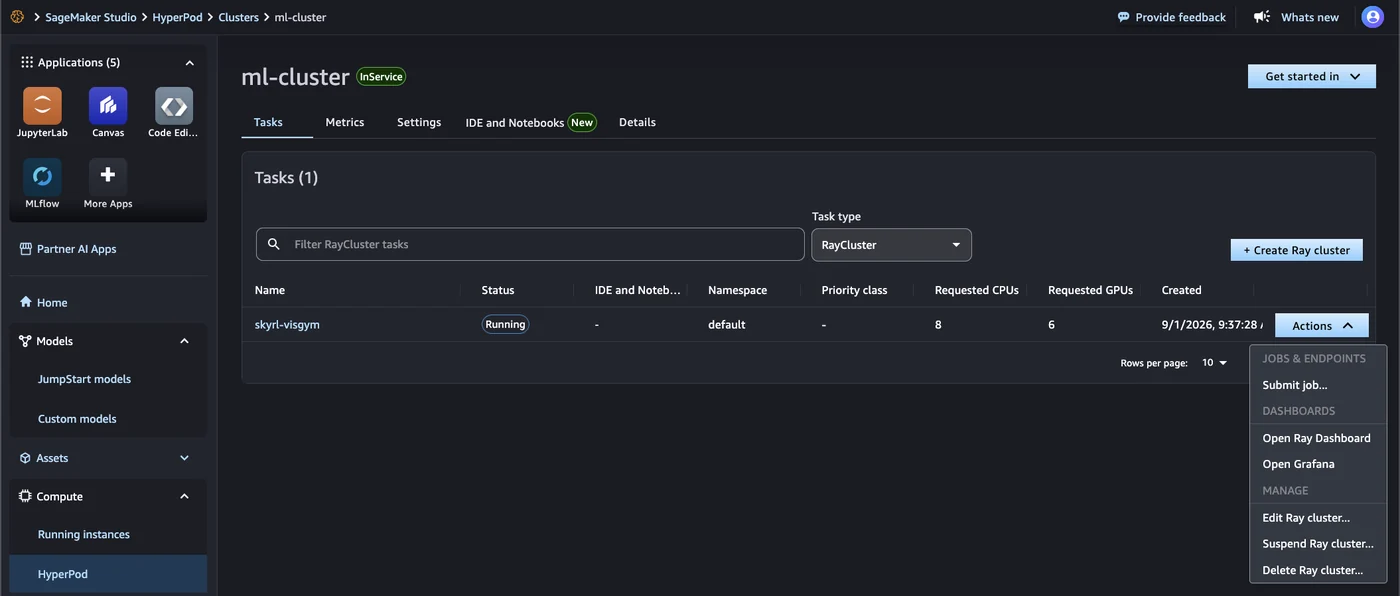Click the search magnifier icon in filter
Viewport: 1400px width, 596px height.
click(x=273, y=244)
